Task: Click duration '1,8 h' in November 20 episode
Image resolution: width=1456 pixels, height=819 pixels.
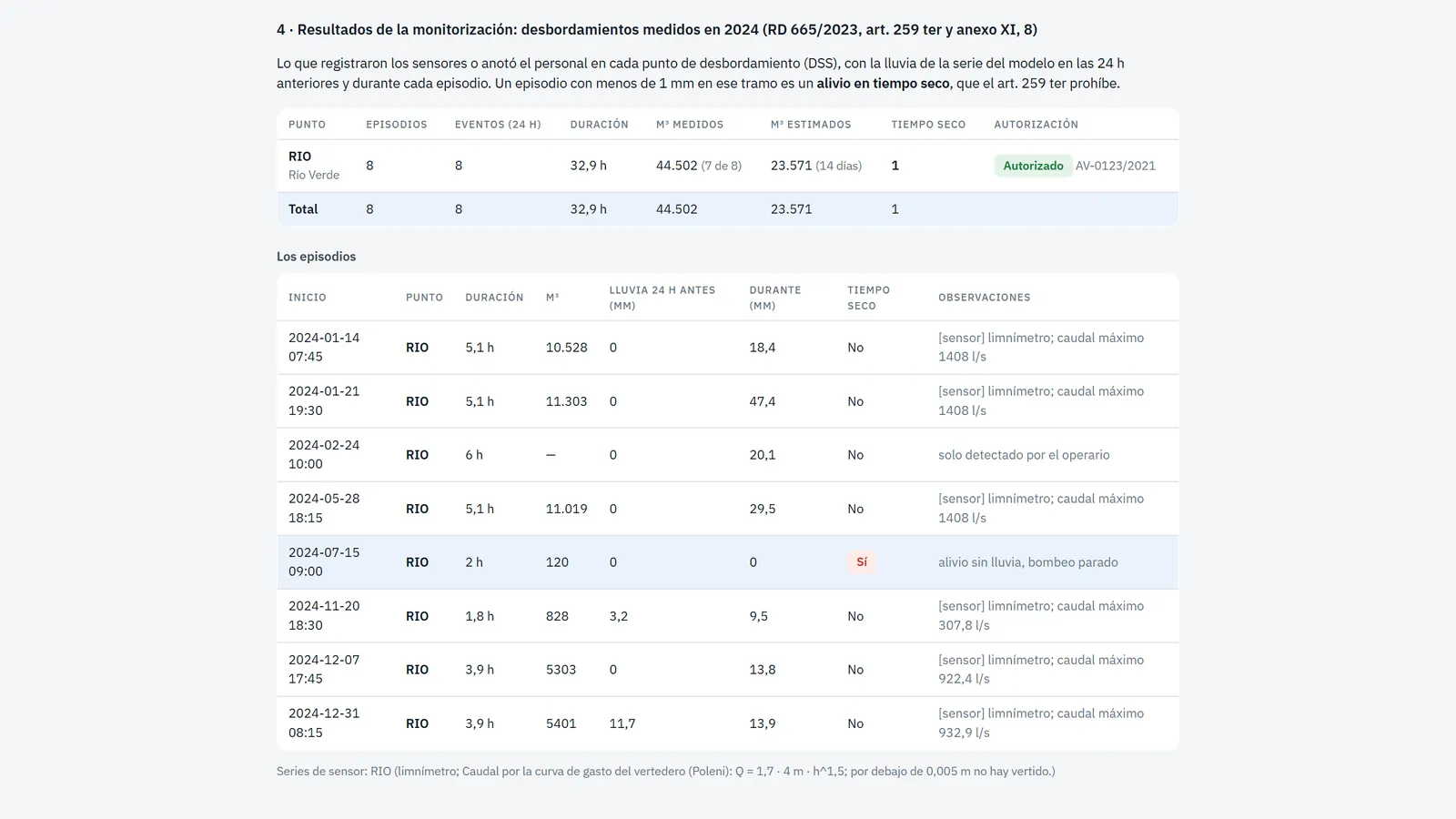Action: (x=480, y=616)
